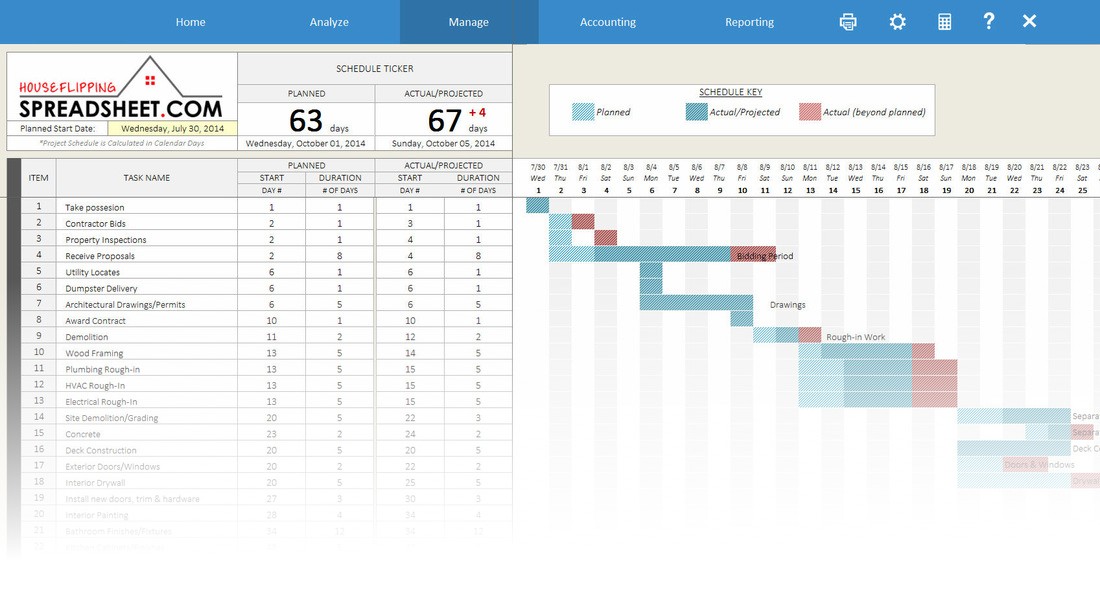
Task: Open the Analyze section
Action: (x=328, y=21)
